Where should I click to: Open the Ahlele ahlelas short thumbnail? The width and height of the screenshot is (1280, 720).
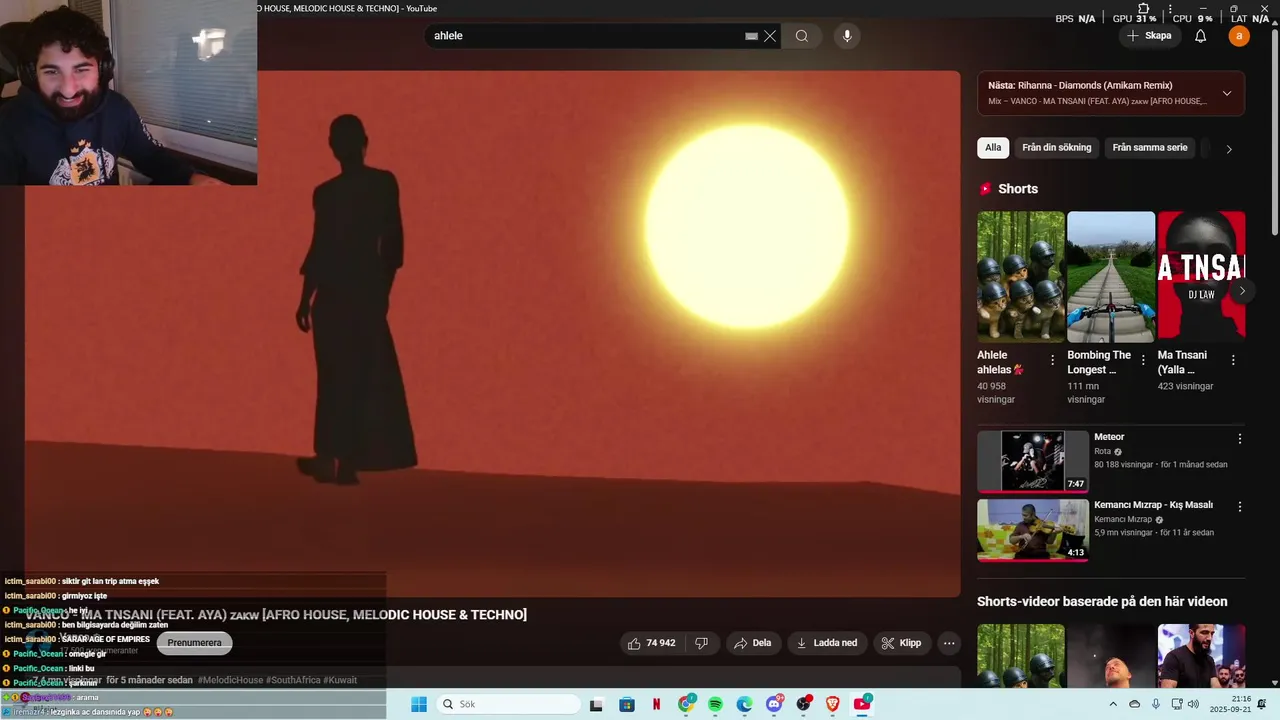click(x=1021, y=276)
